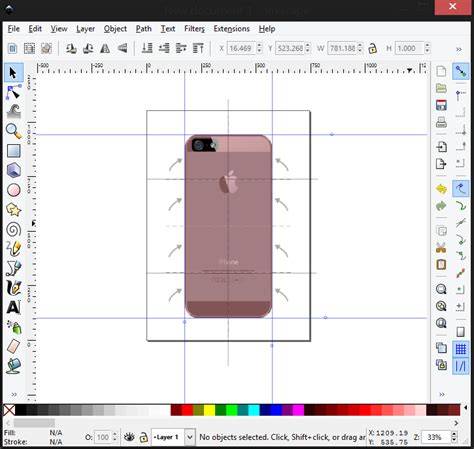Select the Zoom magnifier tool

(13, 131)
